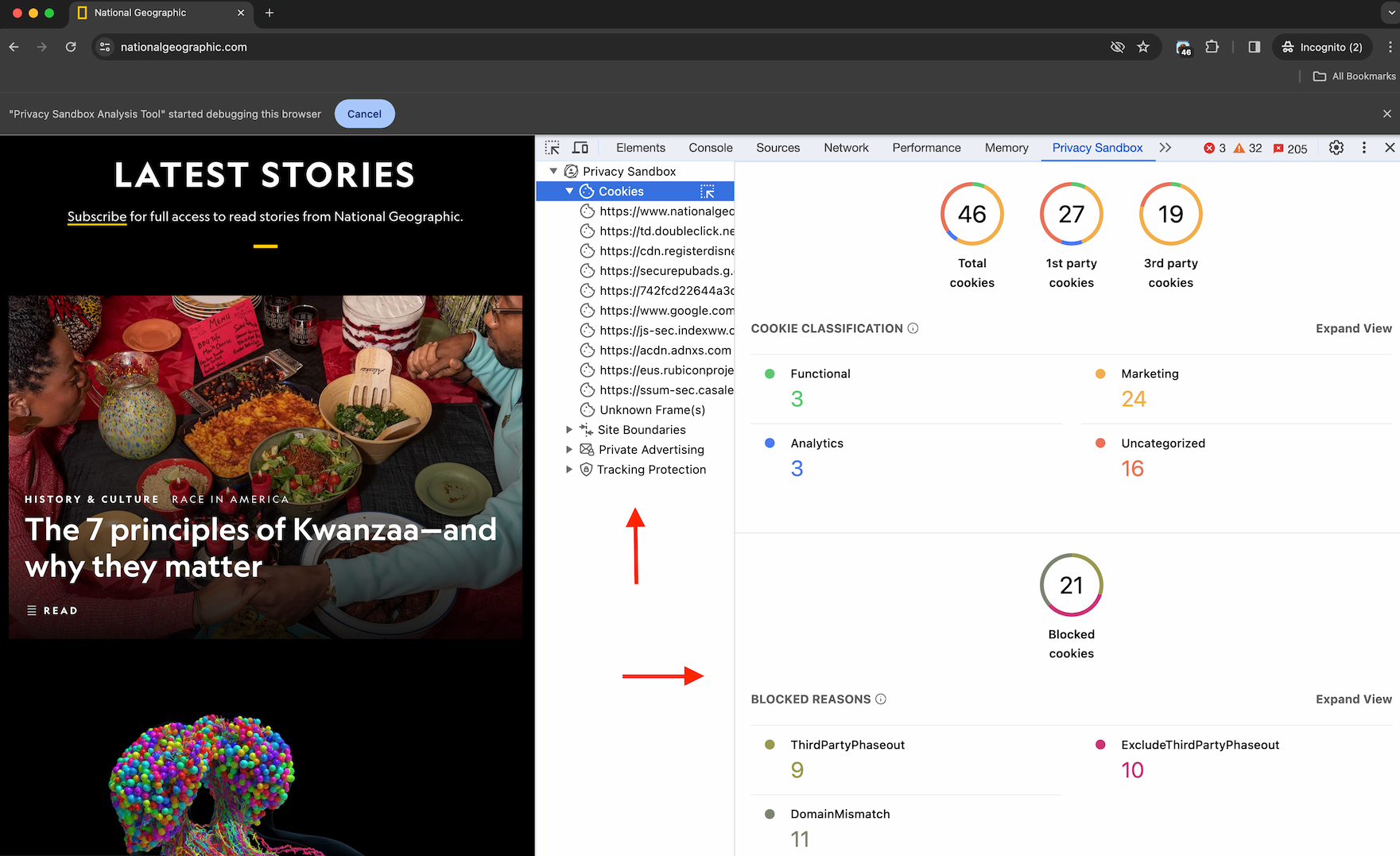Open the Chrome extensions puzzle icon
The image size is (1400, 856).
(1212, 48)
